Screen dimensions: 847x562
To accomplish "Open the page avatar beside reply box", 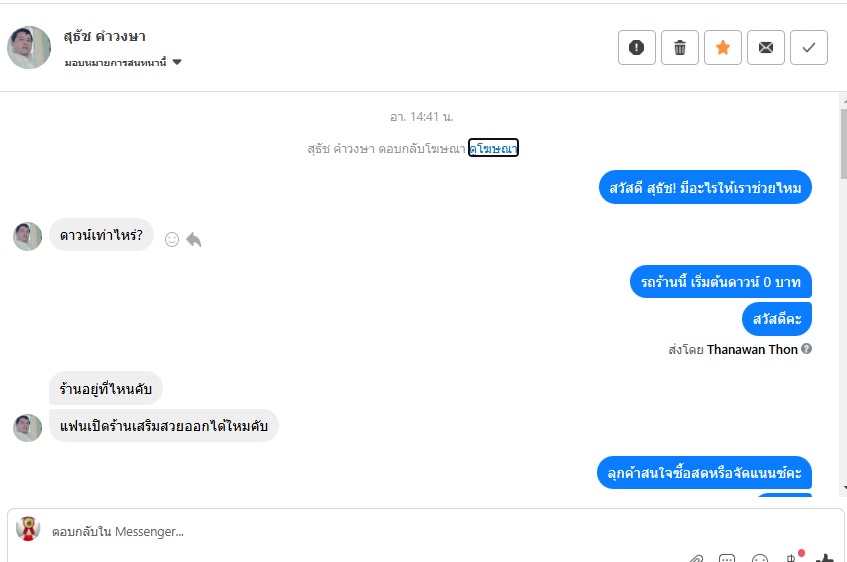I will click(x=28, y=529).
